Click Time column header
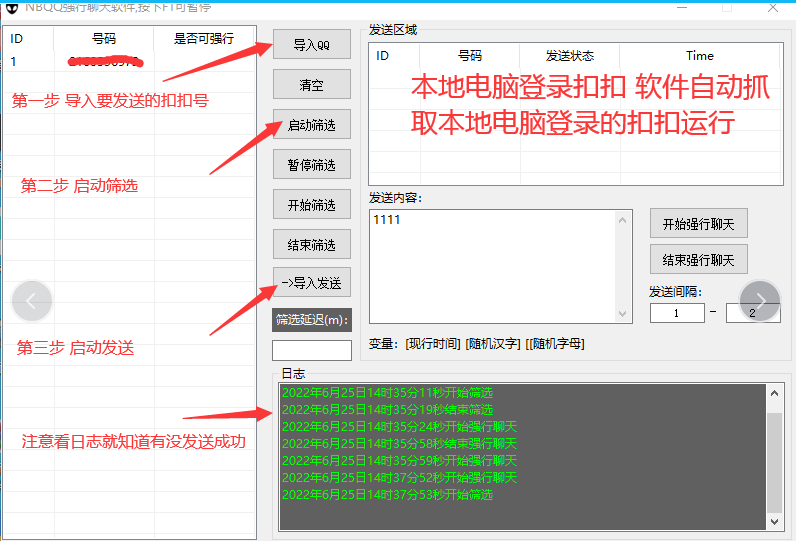796x541 pixels. tap(700, 55)
